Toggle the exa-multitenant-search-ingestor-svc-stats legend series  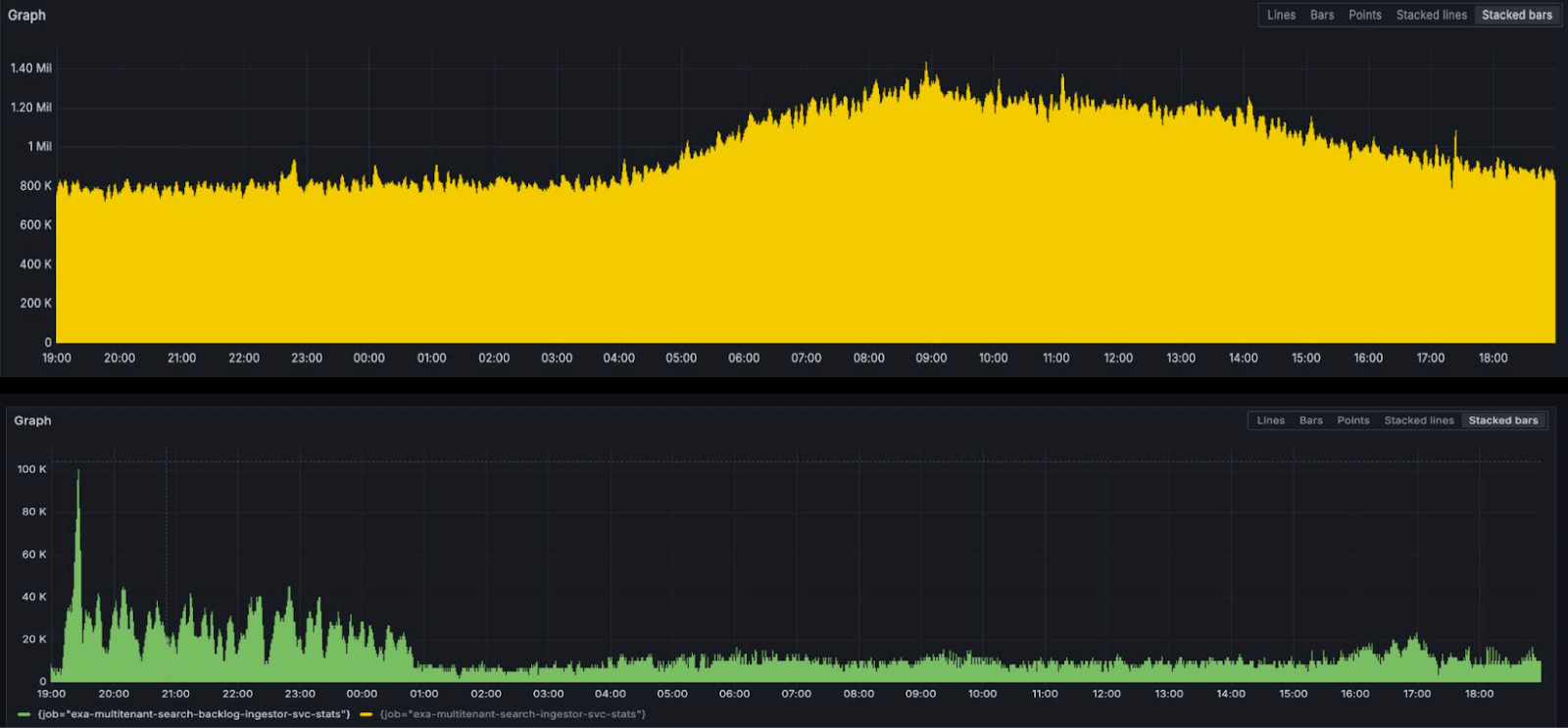click(x=513, y=714)
